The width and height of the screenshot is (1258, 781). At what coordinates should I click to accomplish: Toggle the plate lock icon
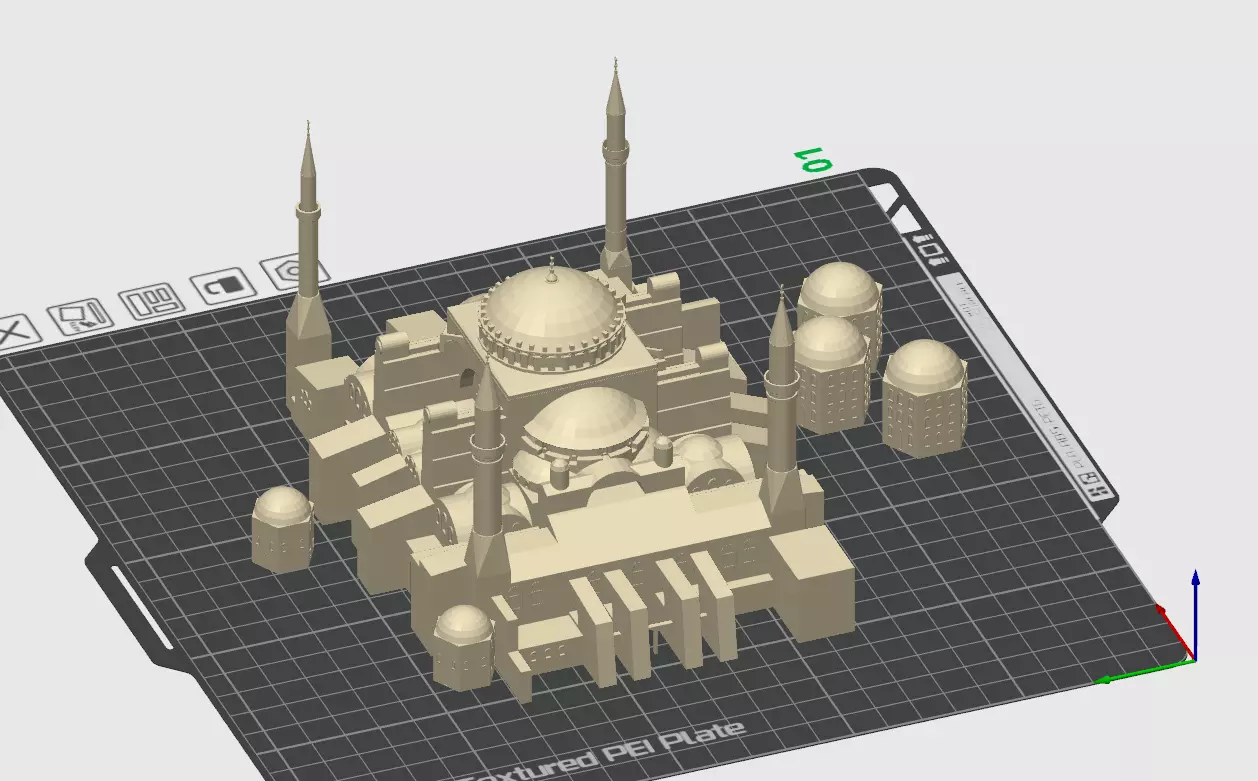click(224, 285)
